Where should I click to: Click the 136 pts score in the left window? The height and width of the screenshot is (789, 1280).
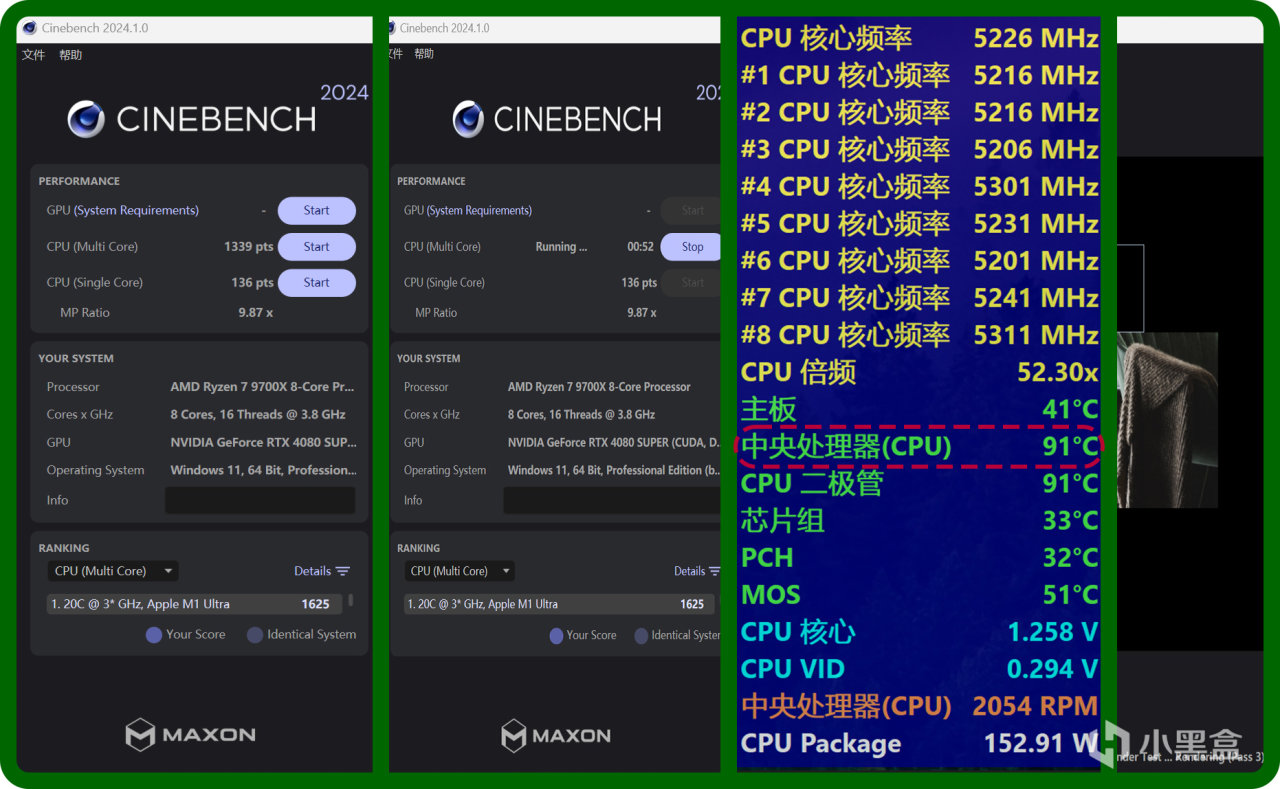(x=252, y=282)
